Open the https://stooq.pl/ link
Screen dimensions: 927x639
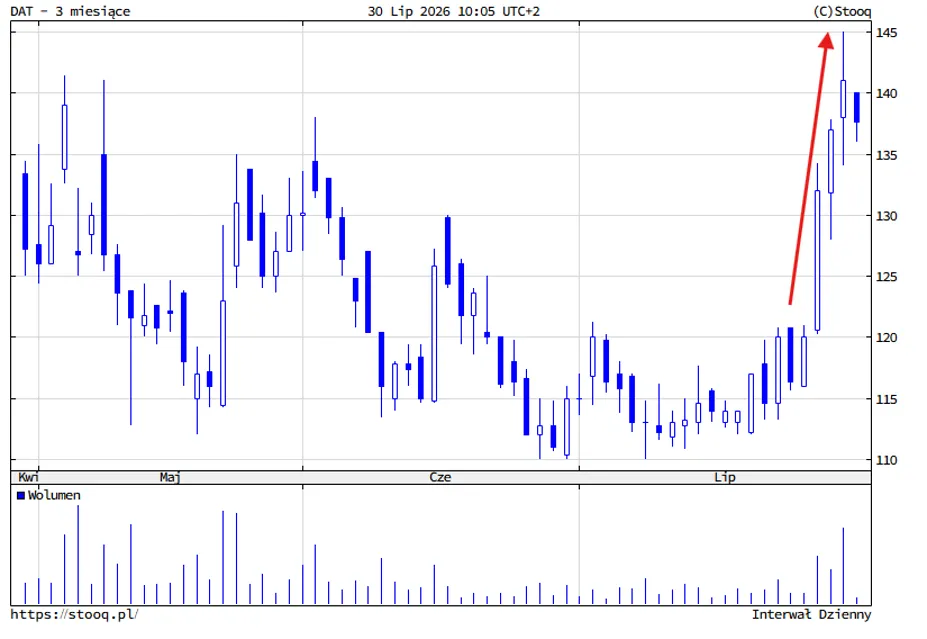point(74,614)
